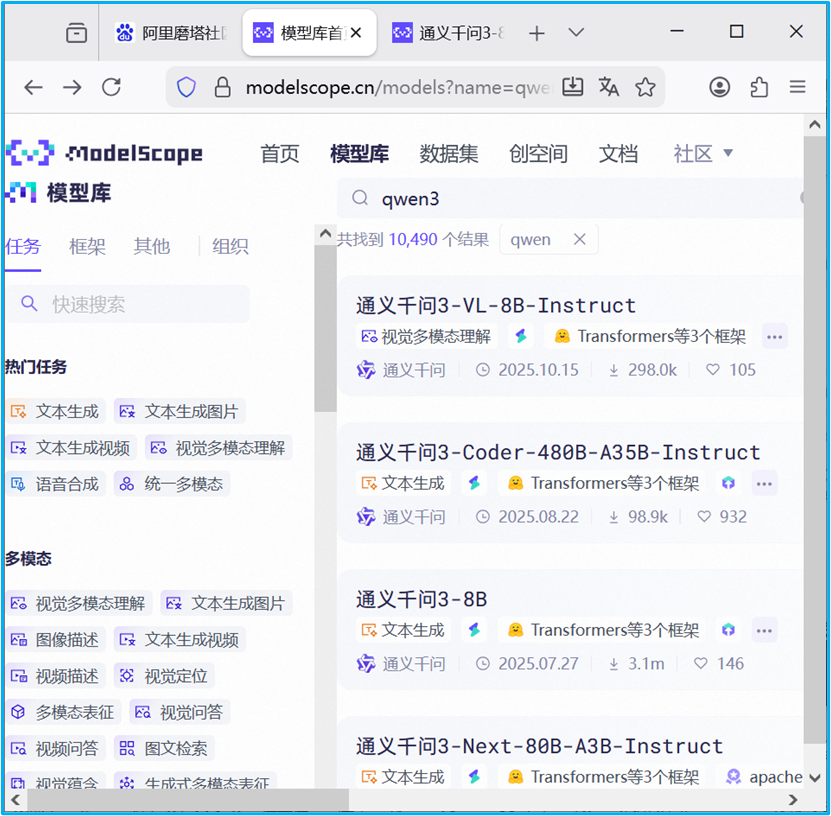Image resolution: width=831 pixels, height=816 pixels.
Task: Open 数据集 in the top navigation
Action: tap(448, 154)
